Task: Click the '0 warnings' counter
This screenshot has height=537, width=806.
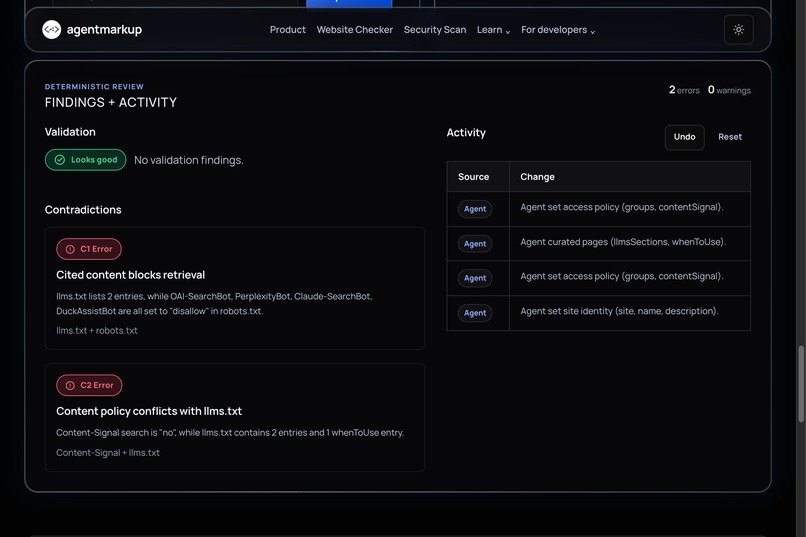Action: (x=729, y=90)
